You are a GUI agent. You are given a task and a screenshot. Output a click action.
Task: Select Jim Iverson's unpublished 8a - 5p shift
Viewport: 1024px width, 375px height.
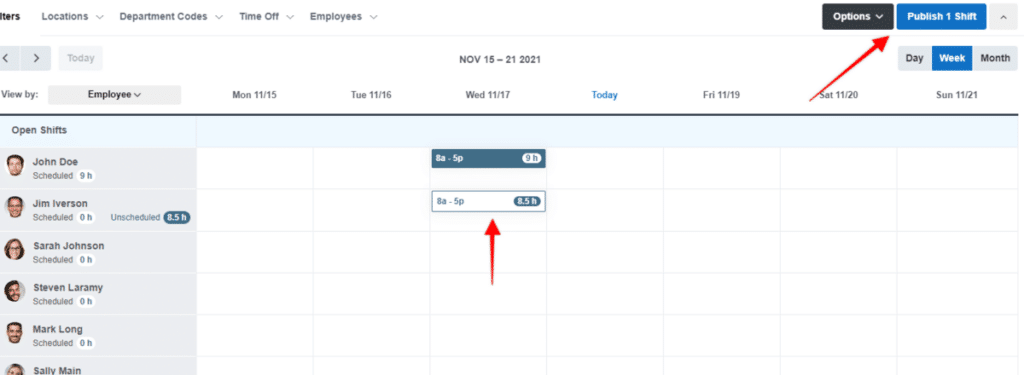point(488,201)
